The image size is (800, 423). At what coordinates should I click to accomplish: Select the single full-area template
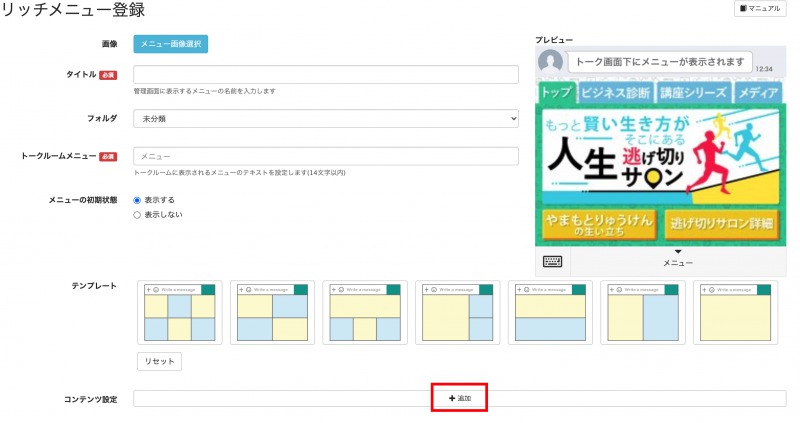pyautogui.click(x=734, y=313)
